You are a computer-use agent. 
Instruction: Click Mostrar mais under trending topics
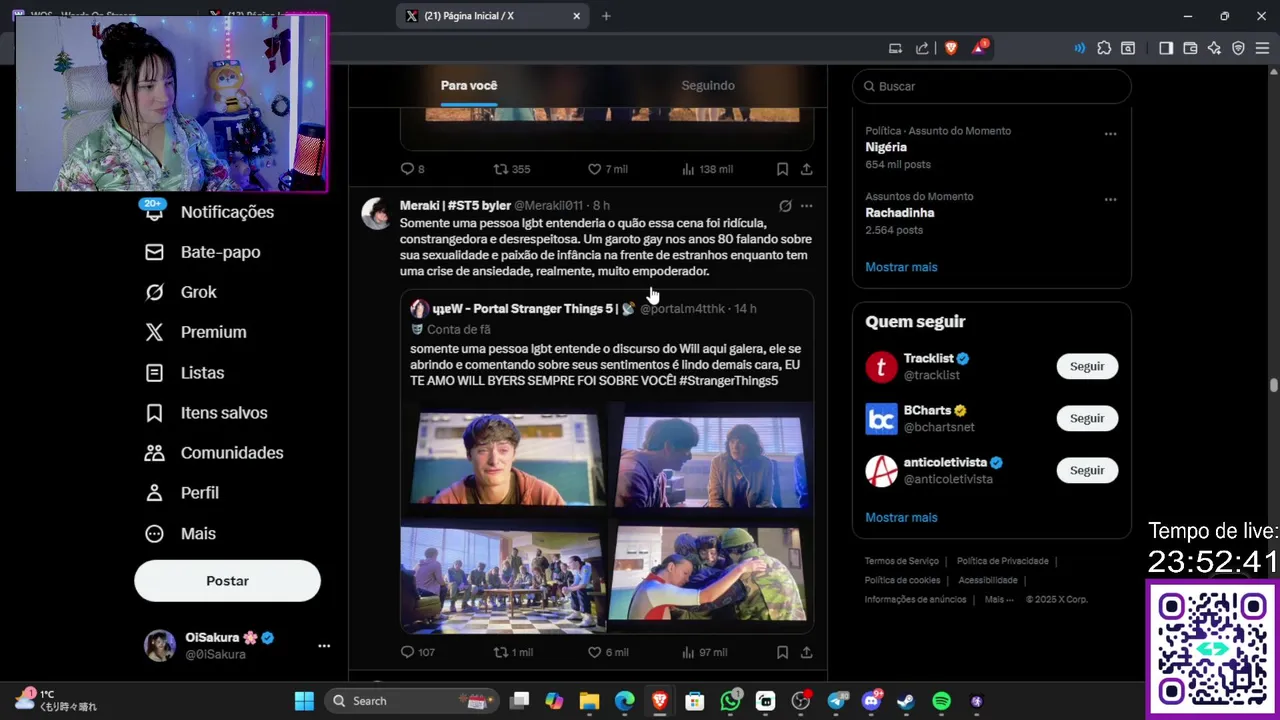click(901, 267)
